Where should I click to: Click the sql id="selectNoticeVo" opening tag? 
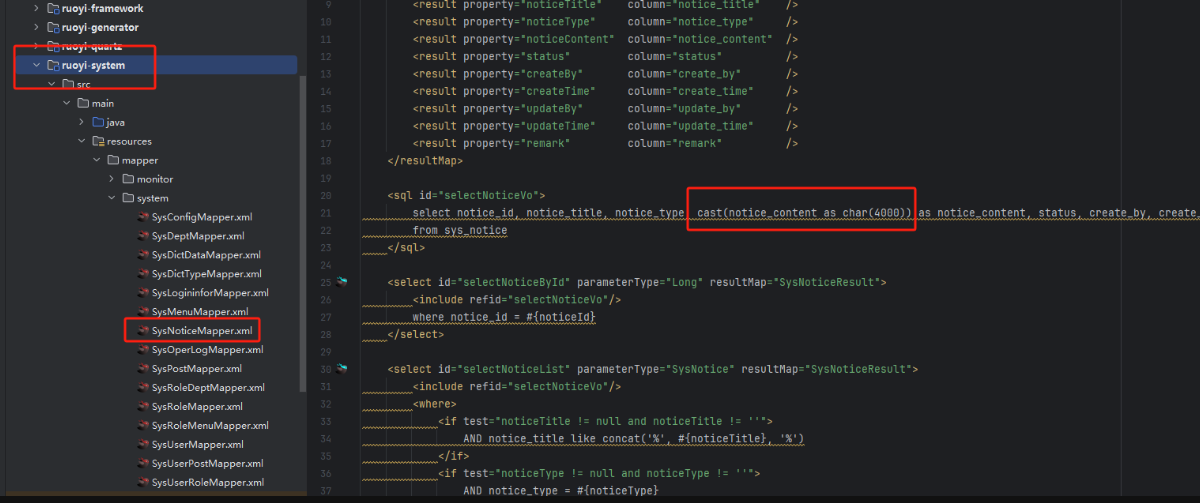(x=466, y=195)
